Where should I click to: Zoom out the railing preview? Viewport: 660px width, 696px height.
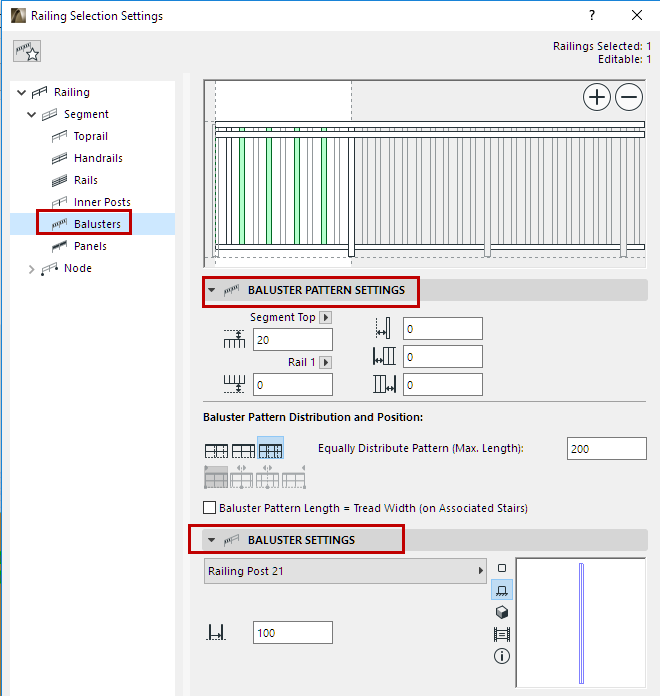click(629, 97)
